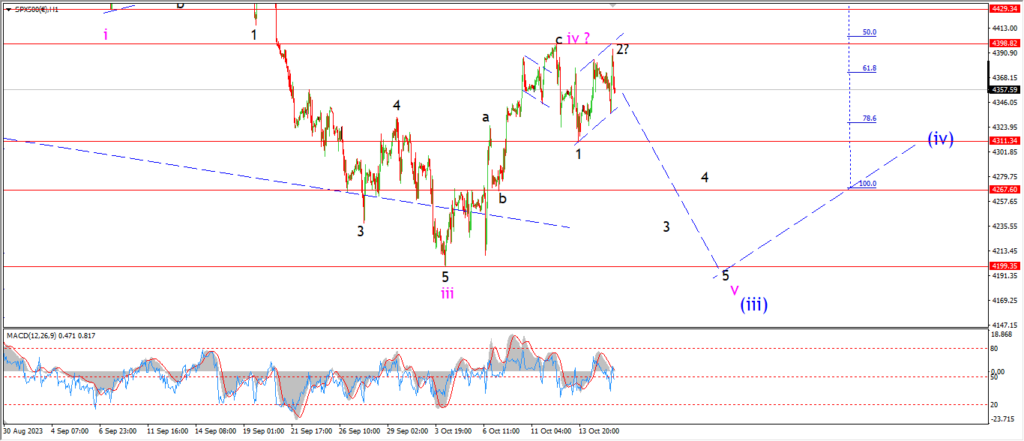1024x441 pixels.
Task: Select the blue '(iv)' wave label
Action: point(940,139)
